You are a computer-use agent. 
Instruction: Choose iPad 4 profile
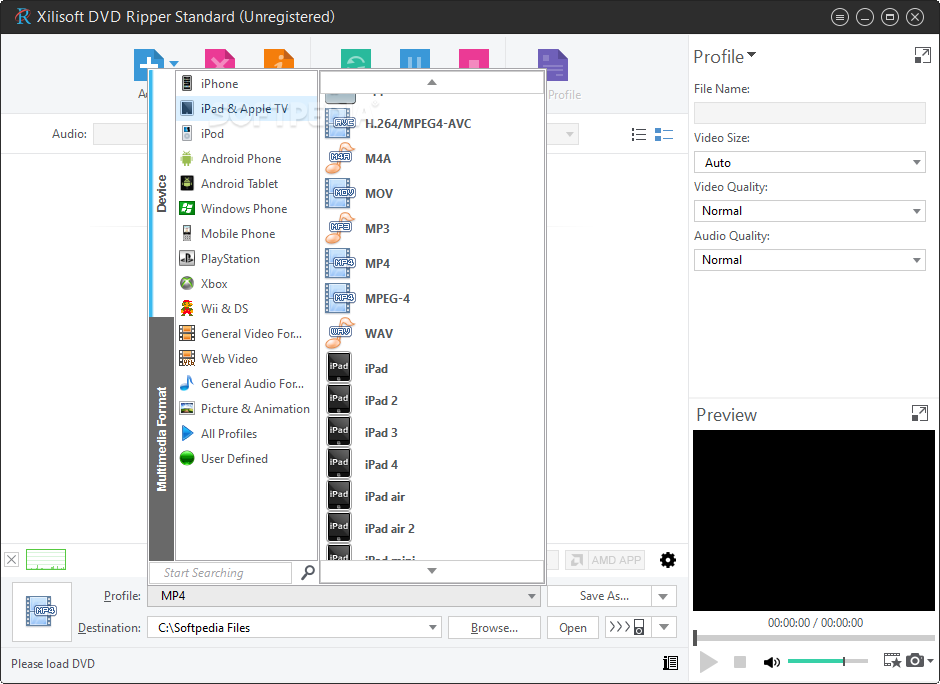pyautogui.click(x=432, y=465)
